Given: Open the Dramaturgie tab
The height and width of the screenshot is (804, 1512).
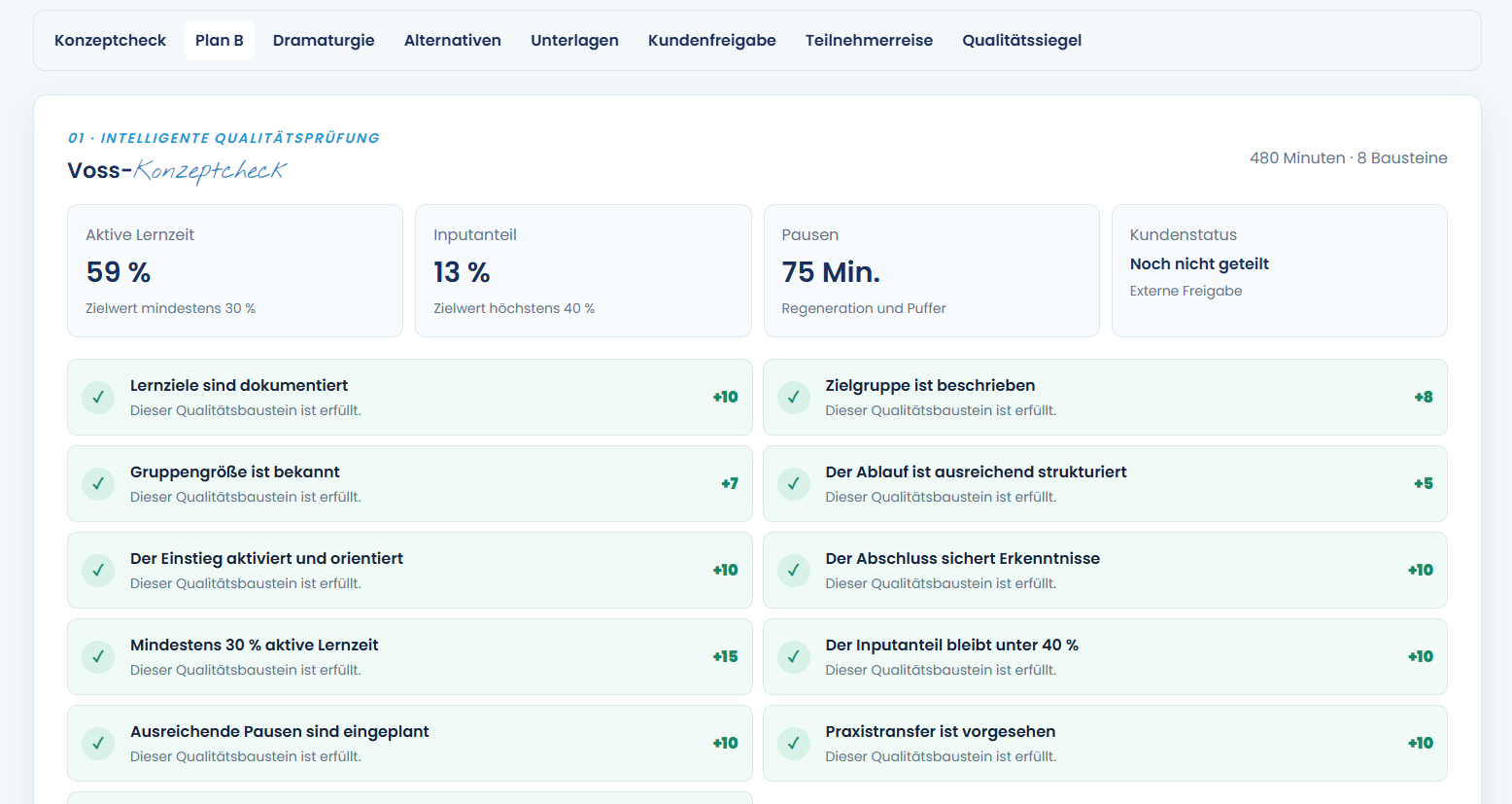Looking at the screenshot, I should [x=324, y=40].
